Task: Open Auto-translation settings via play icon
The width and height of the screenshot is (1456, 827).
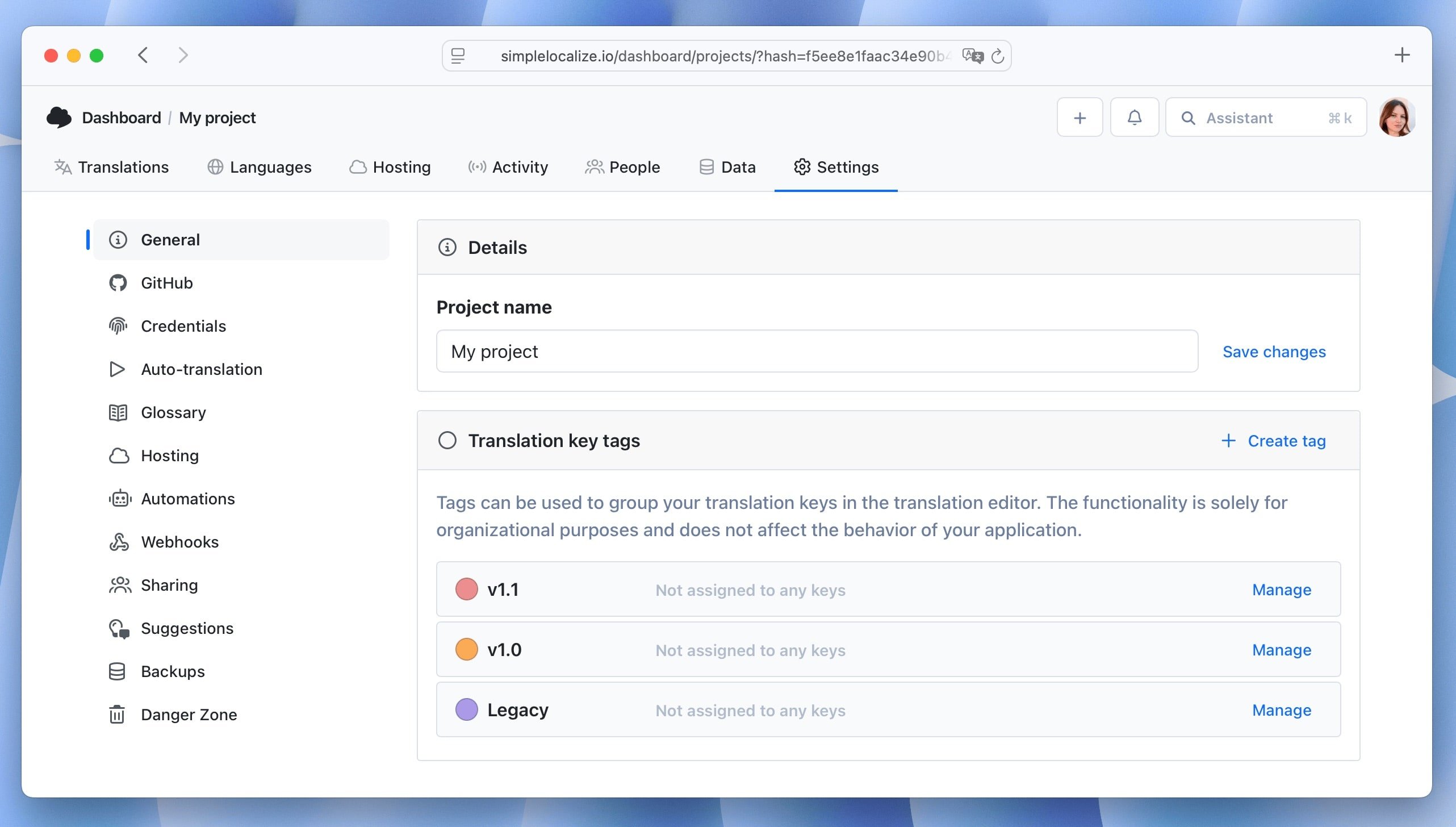Action: 118,369
